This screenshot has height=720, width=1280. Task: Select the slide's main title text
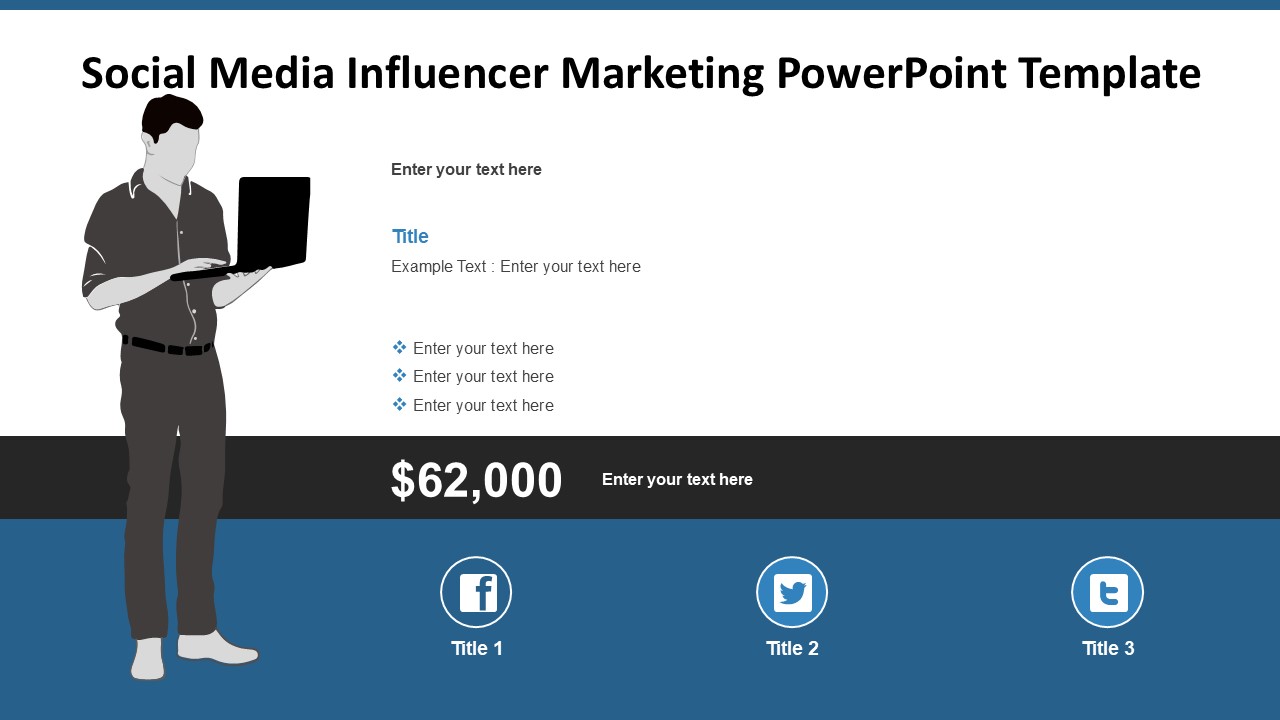point(640,73)
